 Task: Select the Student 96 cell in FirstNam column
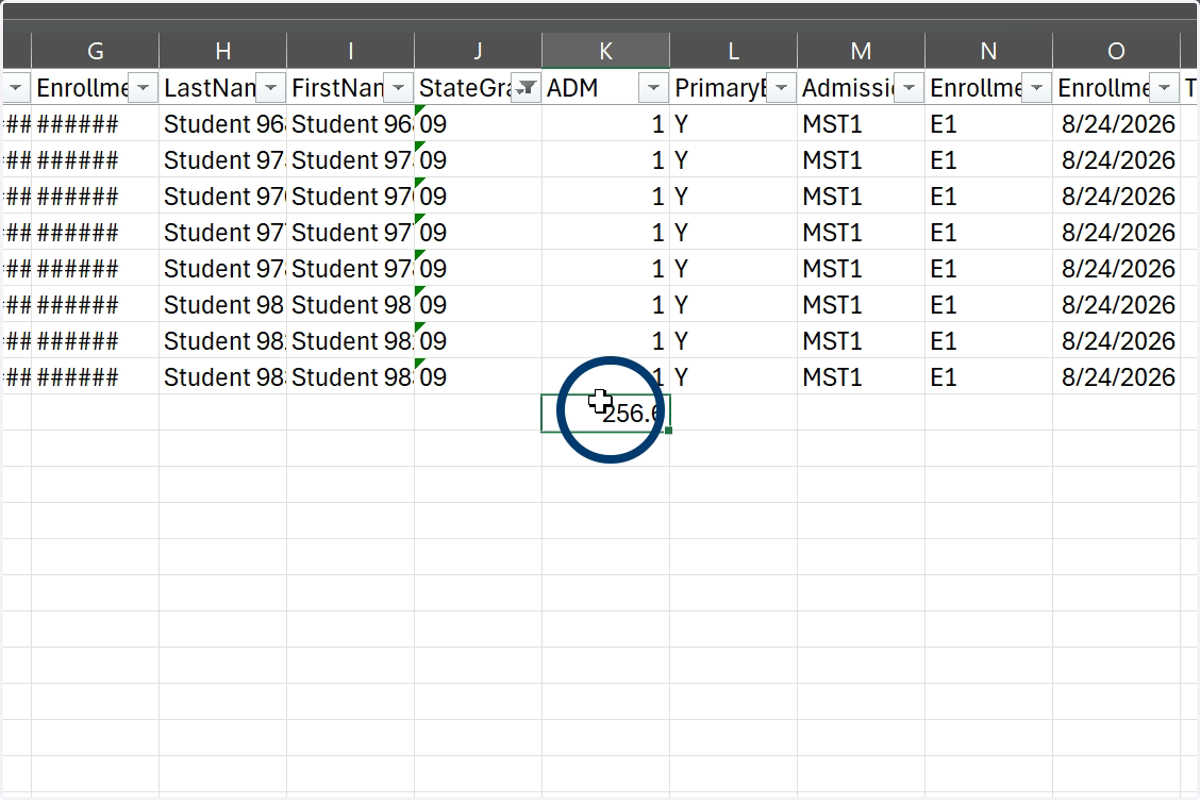(x=351, y=124)
